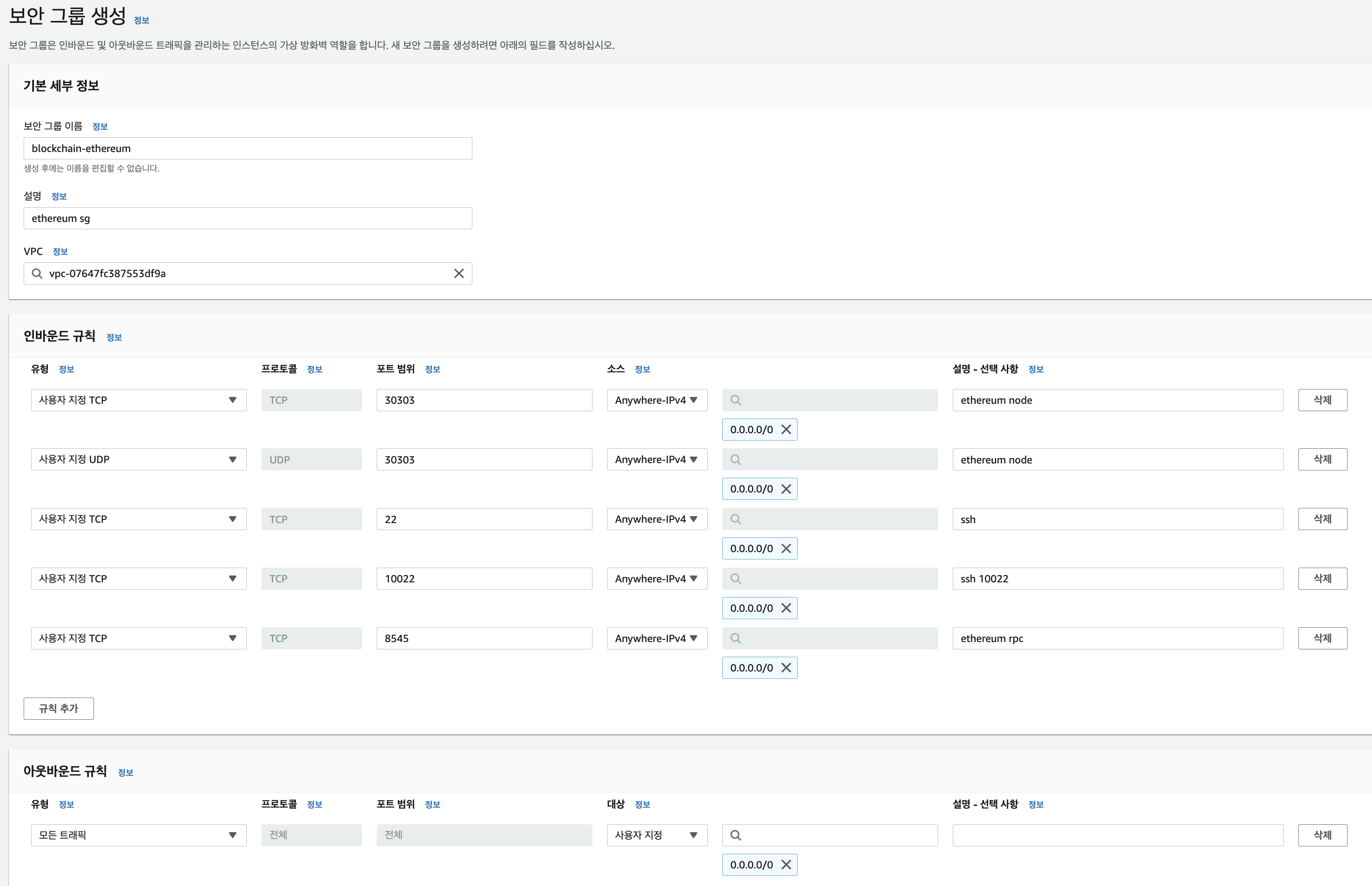Screen dimensions: 1372x886
Task: Click 규칙 추가 button
Action: (x=59, y=708)
